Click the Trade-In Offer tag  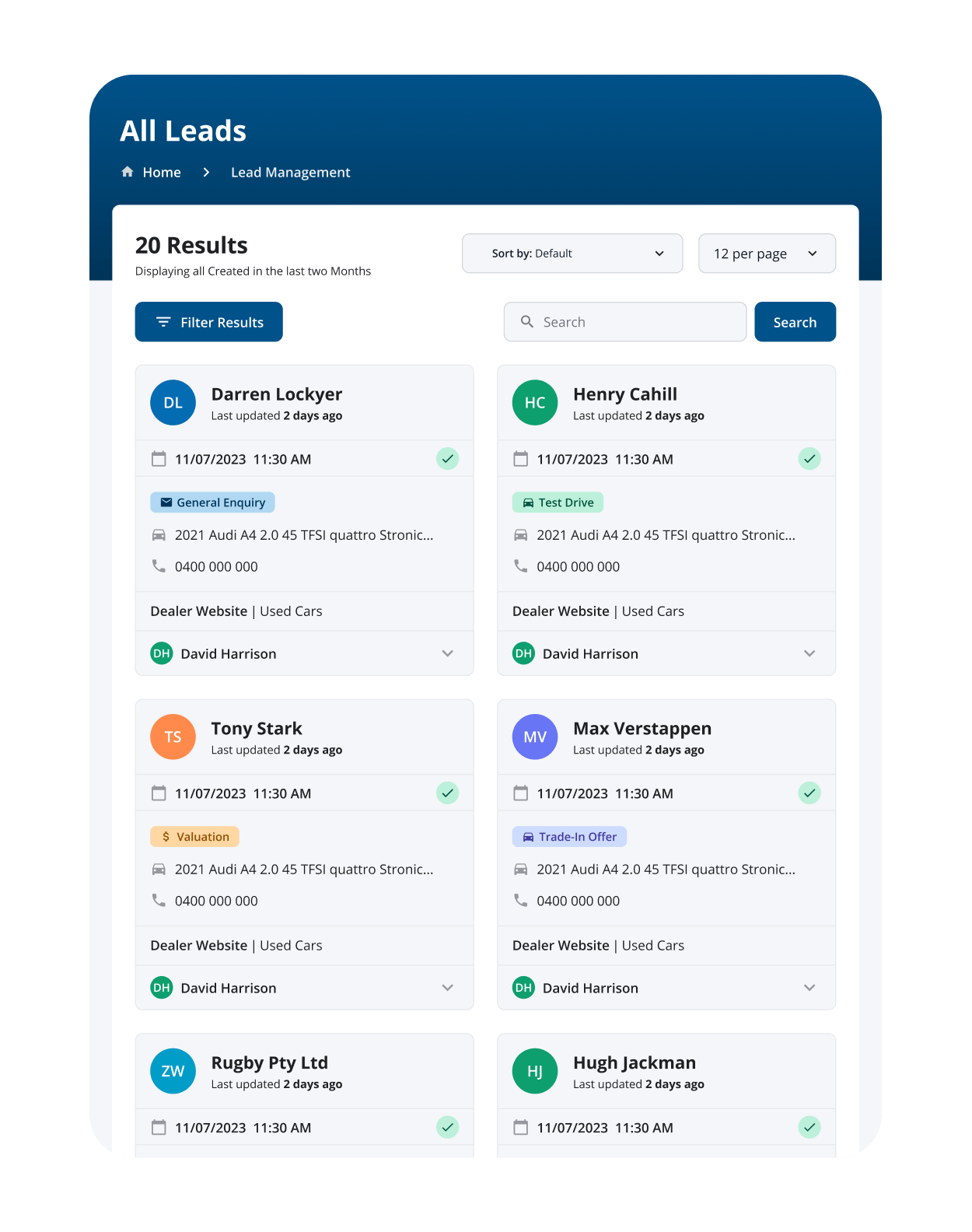point(569,837)
